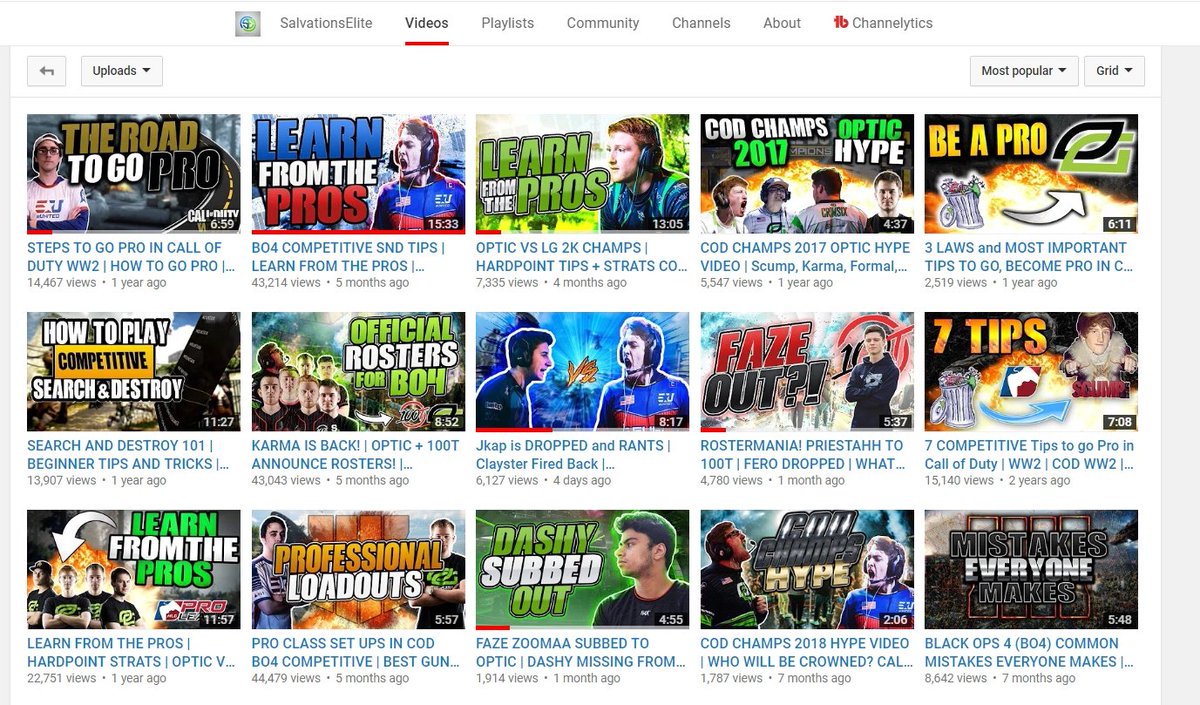Open '3 LAWS and MOST IMPORTANT TIPS' title
This screenshot has width=1200, height=705.
(1029, 257)
